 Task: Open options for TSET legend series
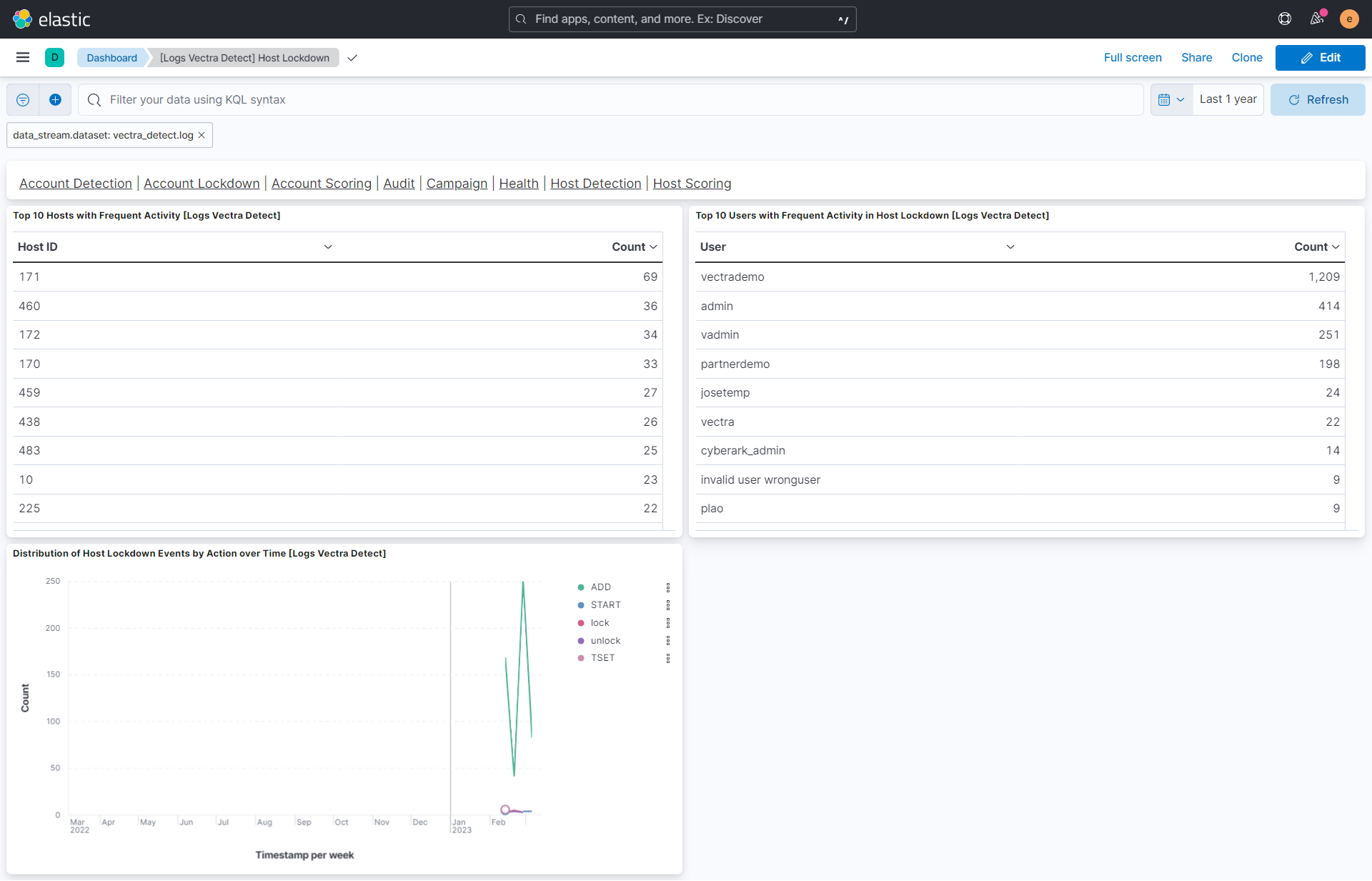click(x=668, y=658)
